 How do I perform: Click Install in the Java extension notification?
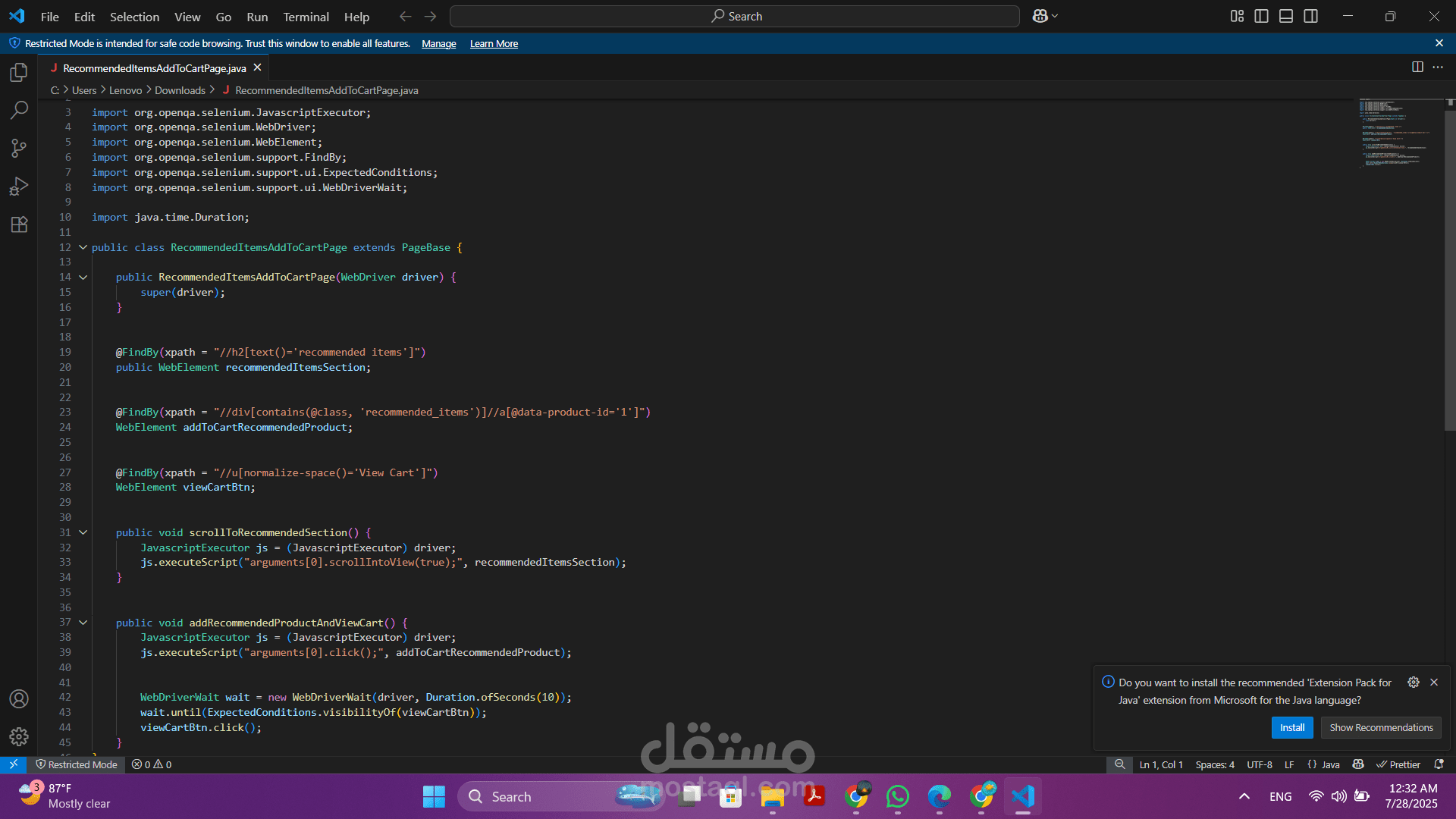pos(1291,727)
